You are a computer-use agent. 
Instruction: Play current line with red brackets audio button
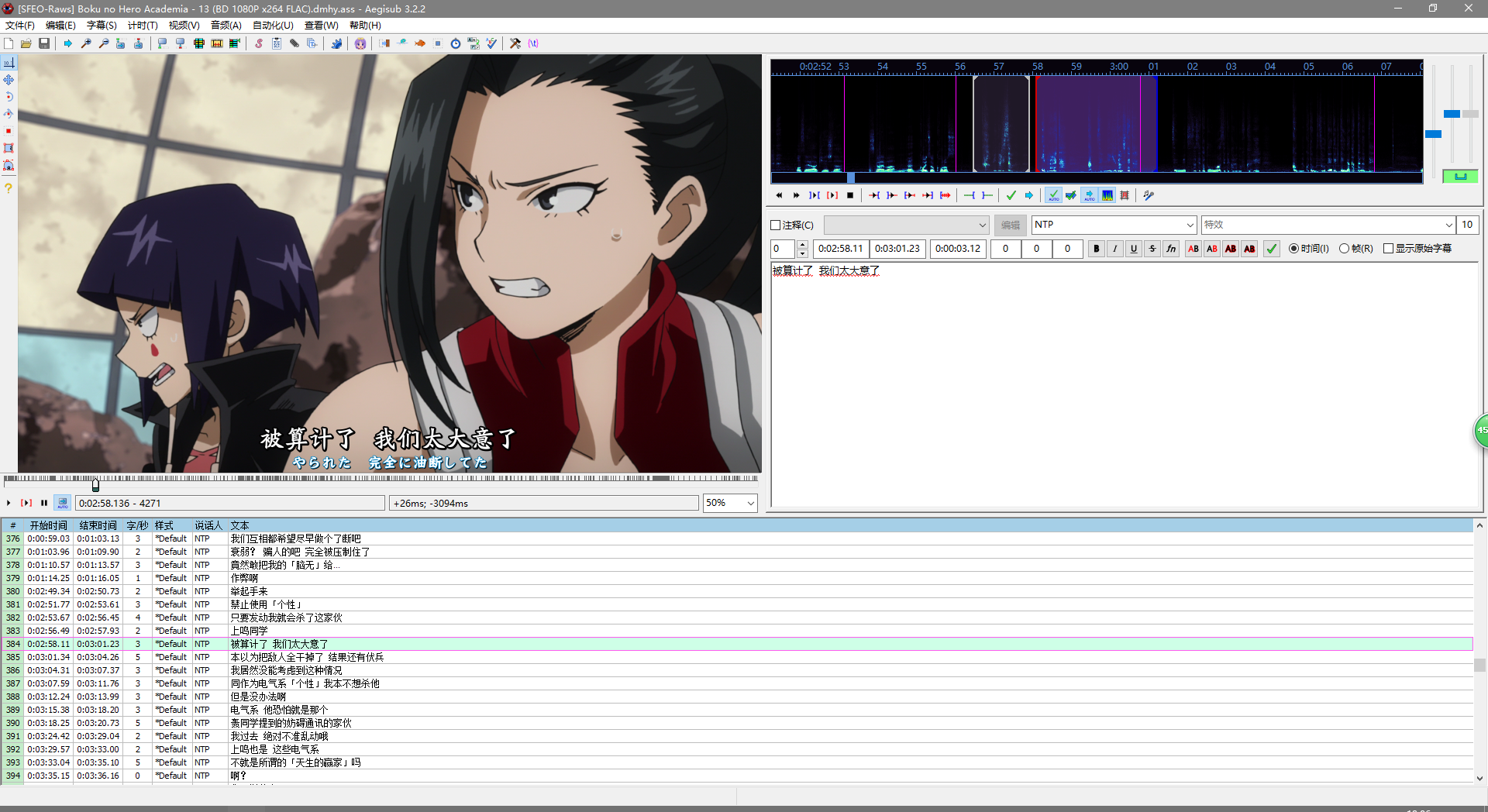click(x=832, y=195)
